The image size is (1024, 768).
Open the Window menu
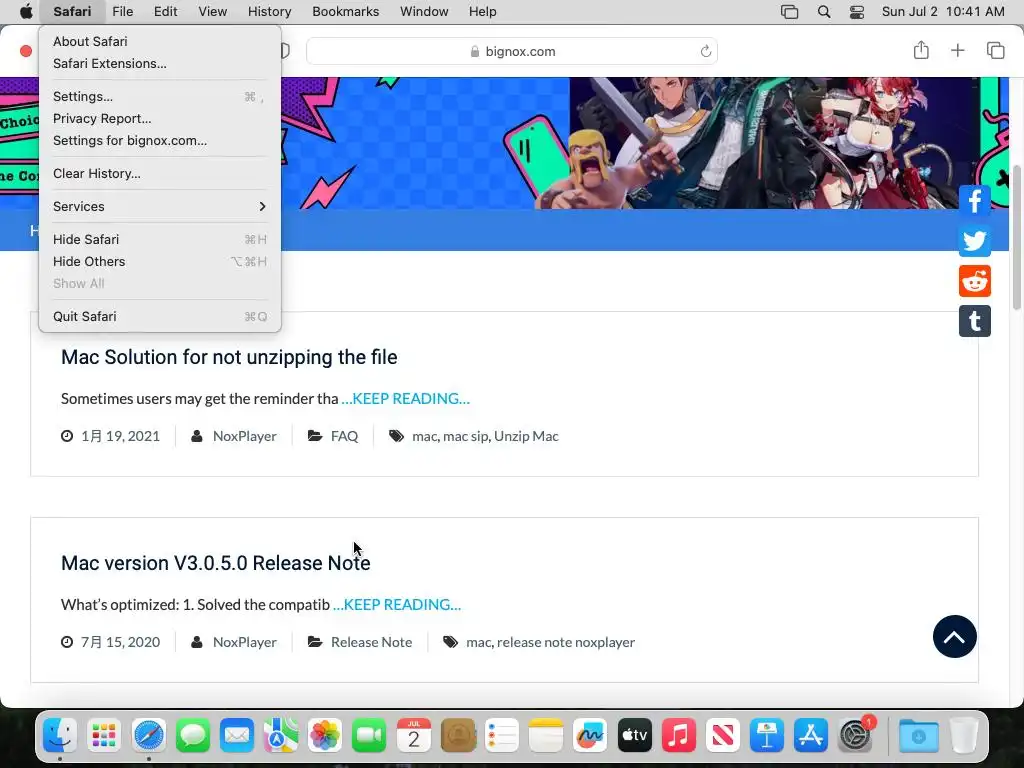tap(424, 12)
